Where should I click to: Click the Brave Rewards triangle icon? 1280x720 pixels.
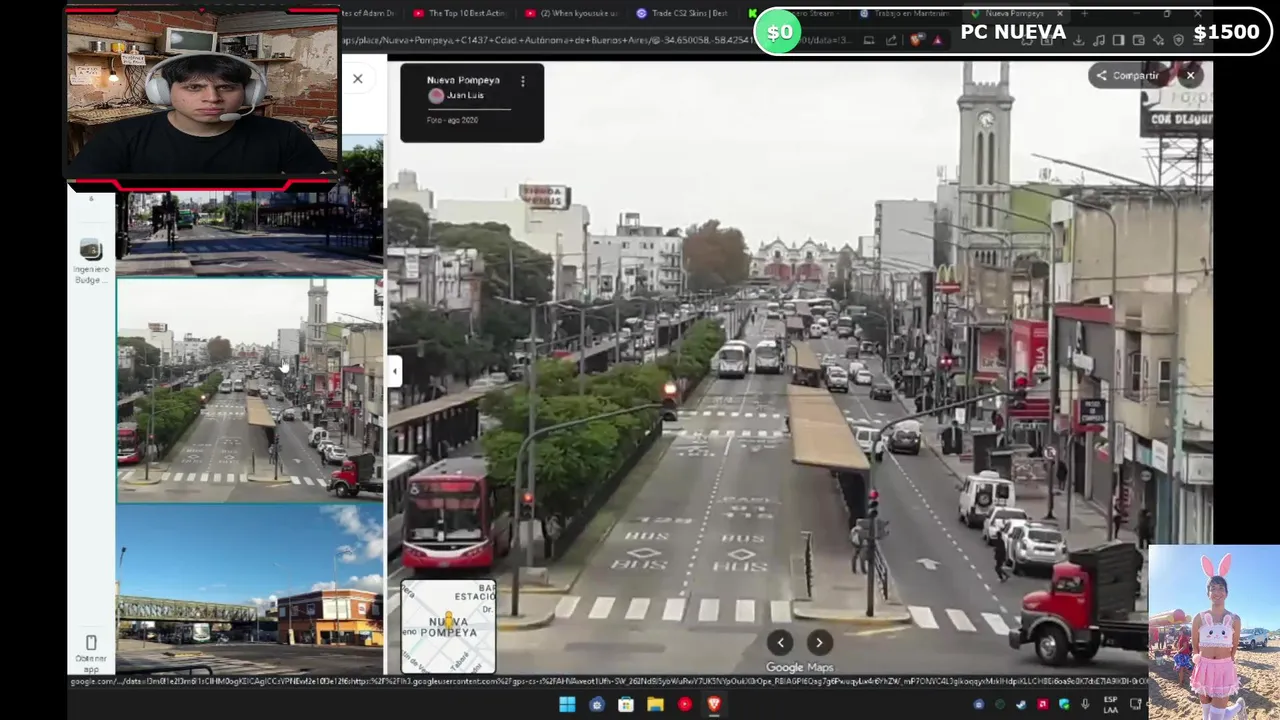tap(938, 40)
